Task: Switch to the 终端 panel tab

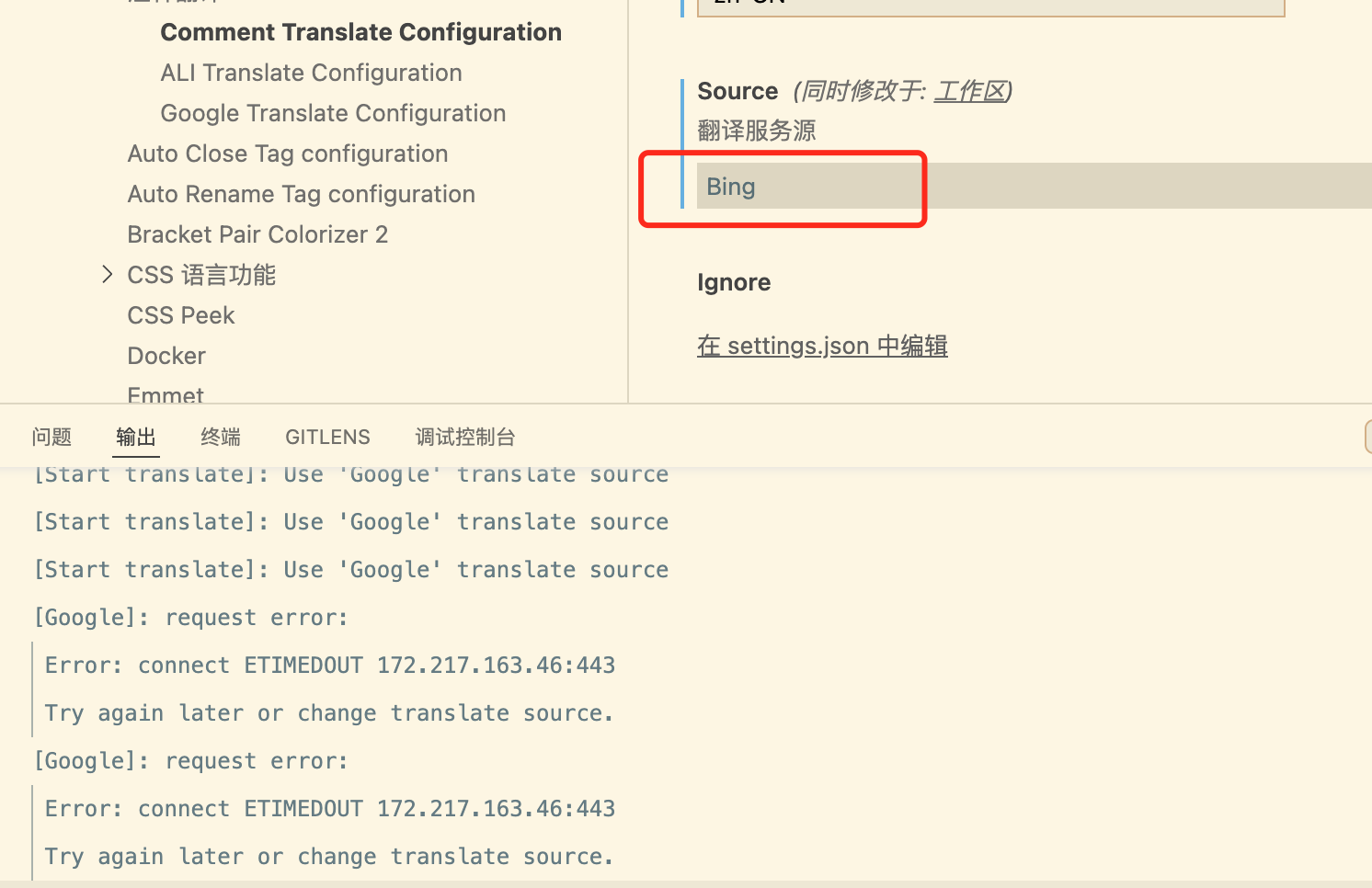Action: pos(220,437)
